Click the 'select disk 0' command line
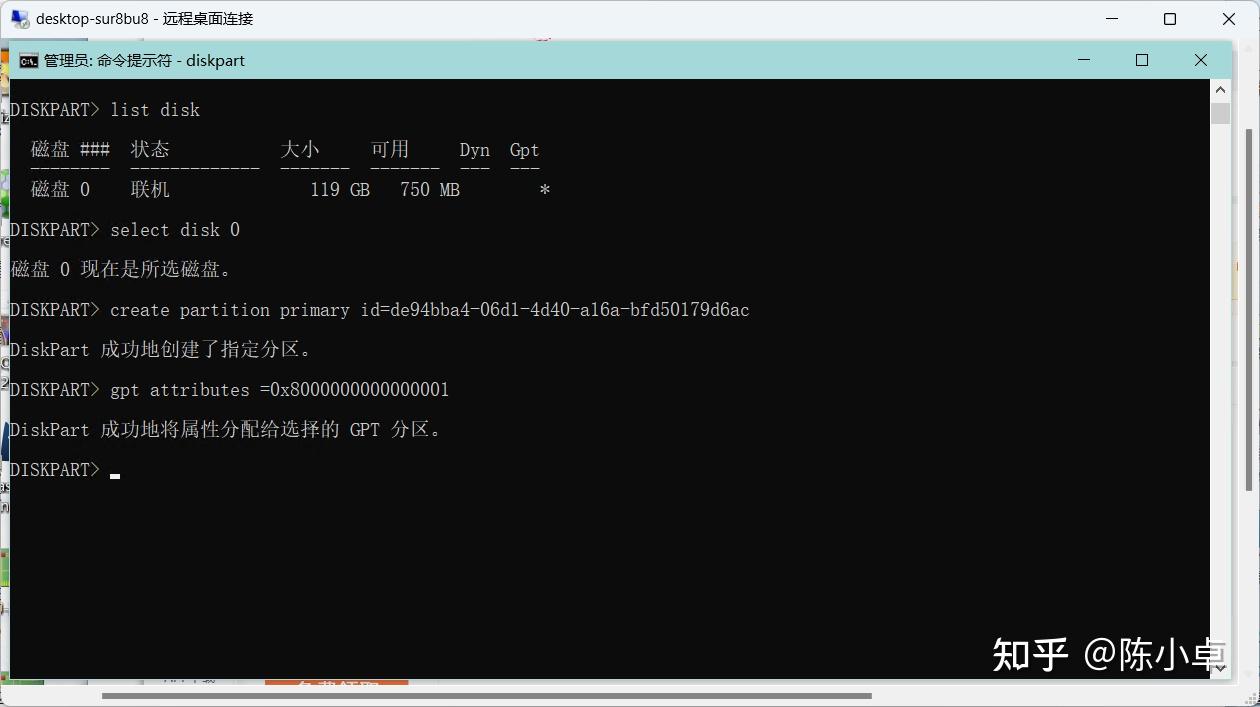The image size is (1260, 707). click(x=175, y=230)
